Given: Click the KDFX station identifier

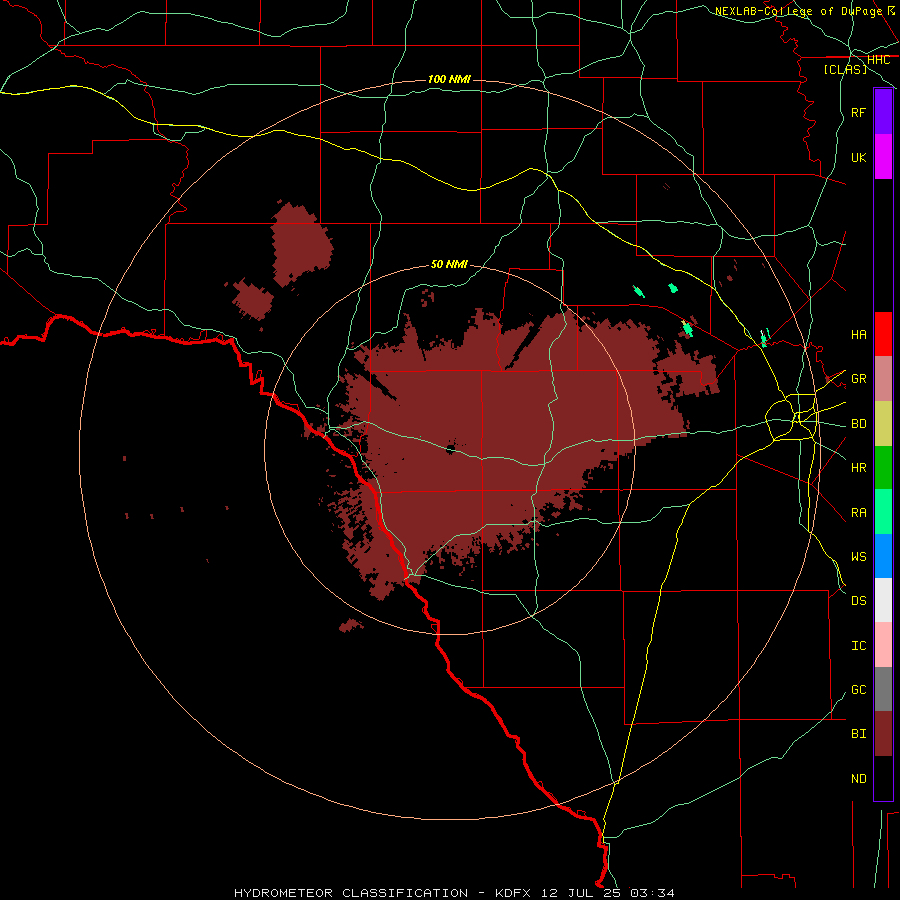Looking at the screenshot, I should pyautogui.click(x=513, y=893).
